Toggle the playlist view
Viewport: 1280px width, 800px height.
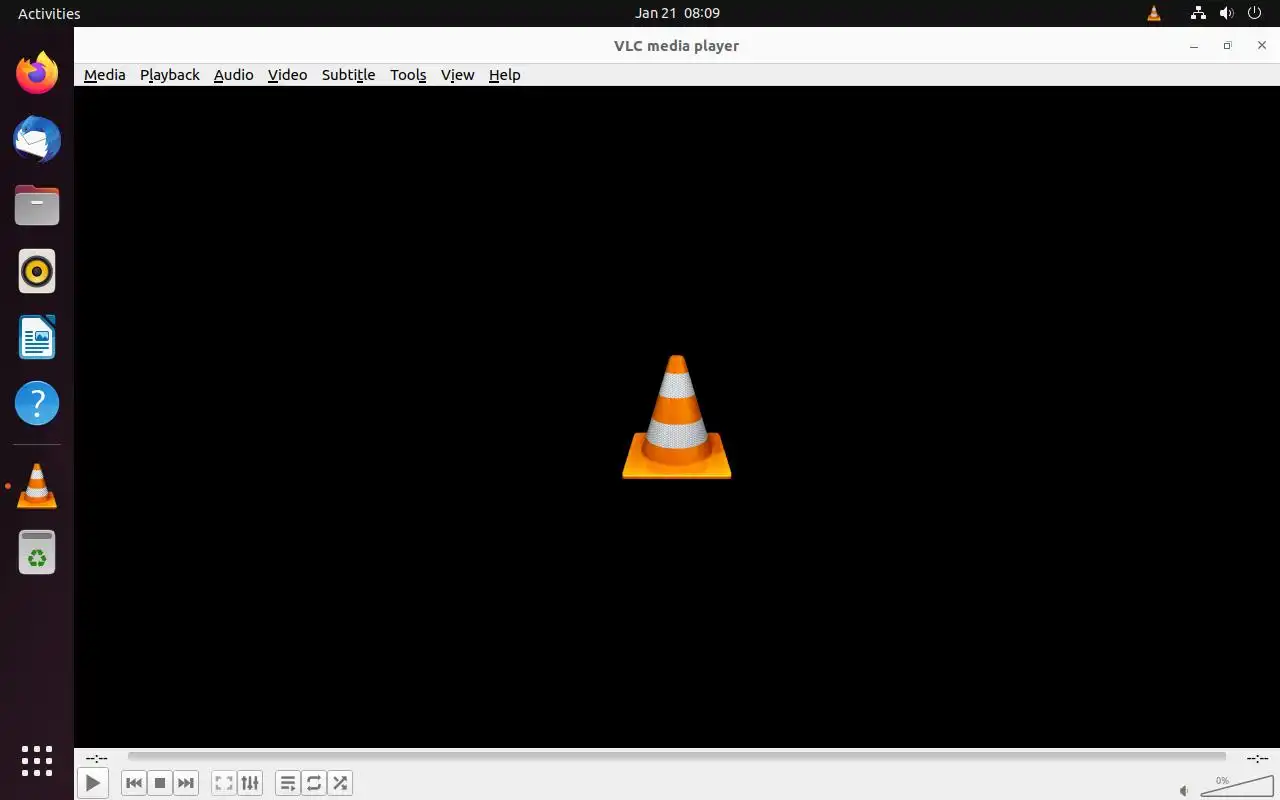[x=288, y=783]
